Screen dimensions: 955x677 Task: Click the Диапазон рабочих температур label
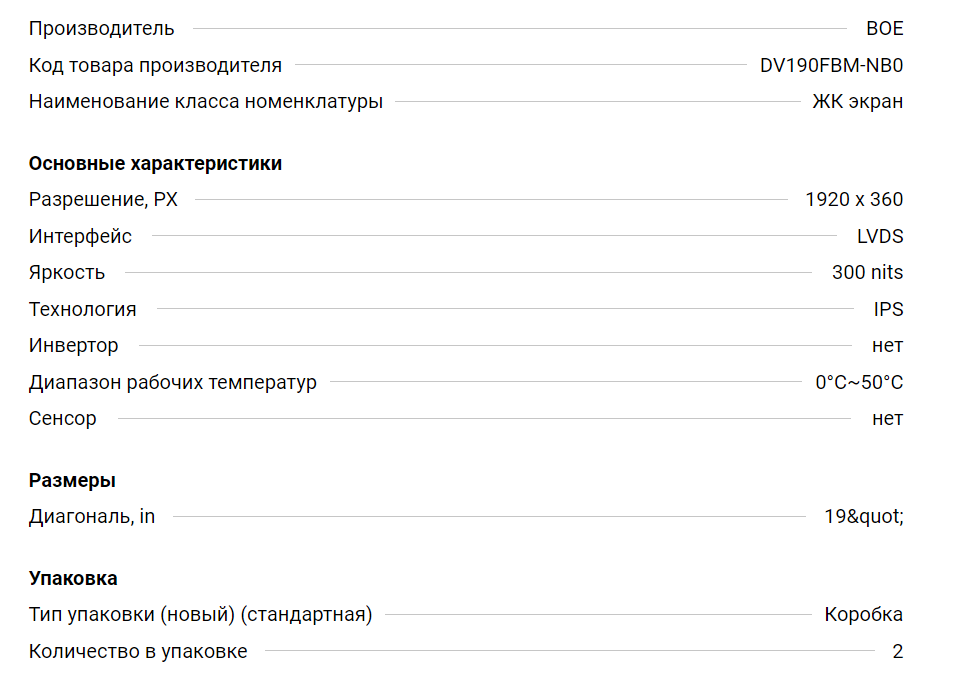coord(172,383)
